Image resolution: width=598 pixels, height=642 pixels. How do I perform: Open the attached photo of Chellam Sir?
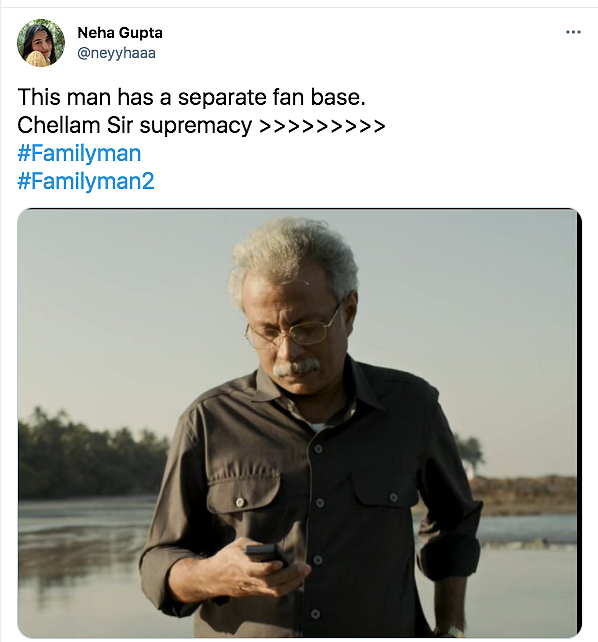299,423
